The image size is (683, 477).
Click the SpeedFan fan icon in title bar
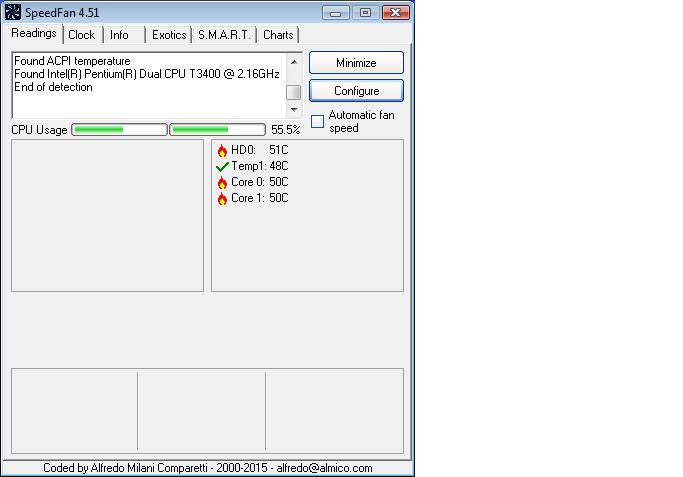(13, 12)
